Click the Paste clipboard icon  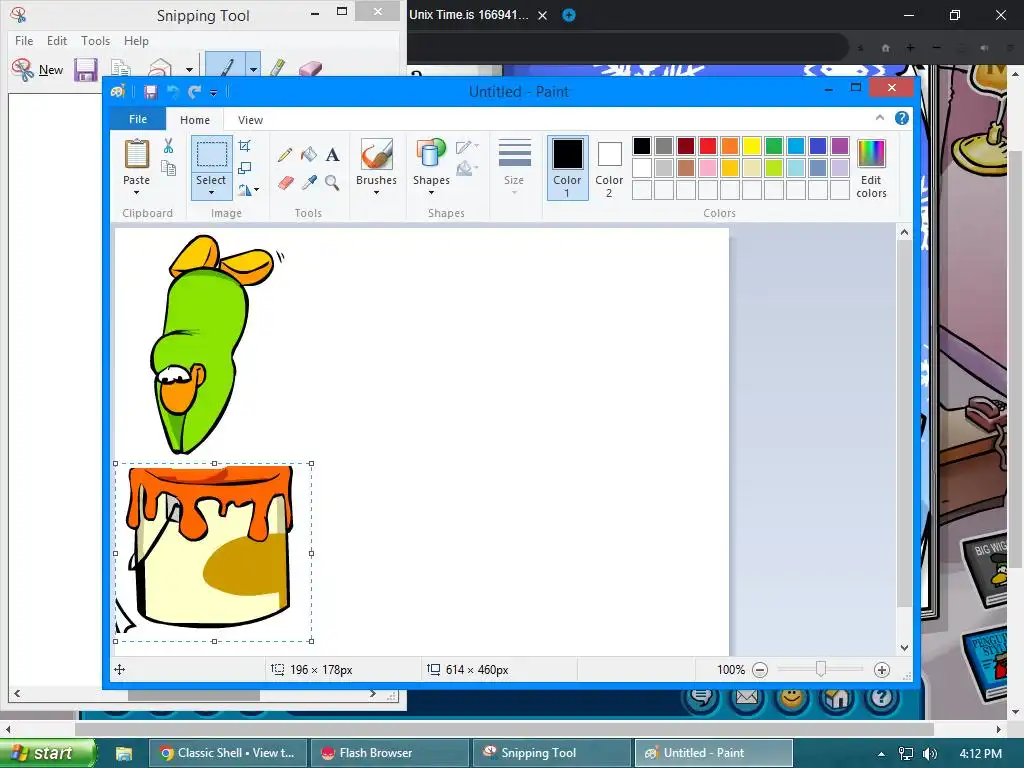click(x=136, y=154)
